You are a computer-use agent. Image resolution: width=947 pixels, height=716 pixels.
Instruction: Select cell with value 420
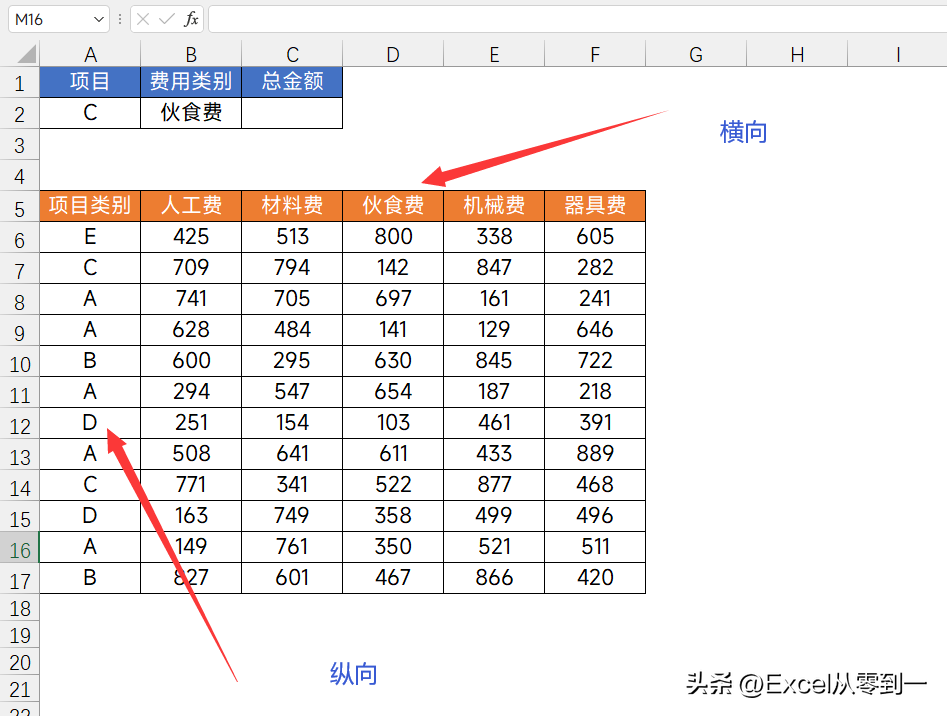pos(595,578)
